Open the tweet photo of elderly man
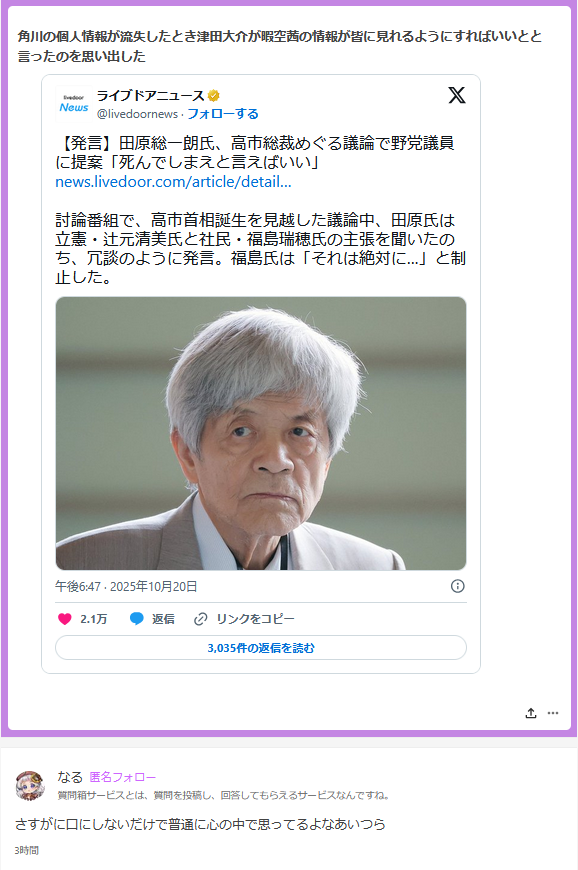This screenshot has height=870, width=578. (x=261, y=433)
